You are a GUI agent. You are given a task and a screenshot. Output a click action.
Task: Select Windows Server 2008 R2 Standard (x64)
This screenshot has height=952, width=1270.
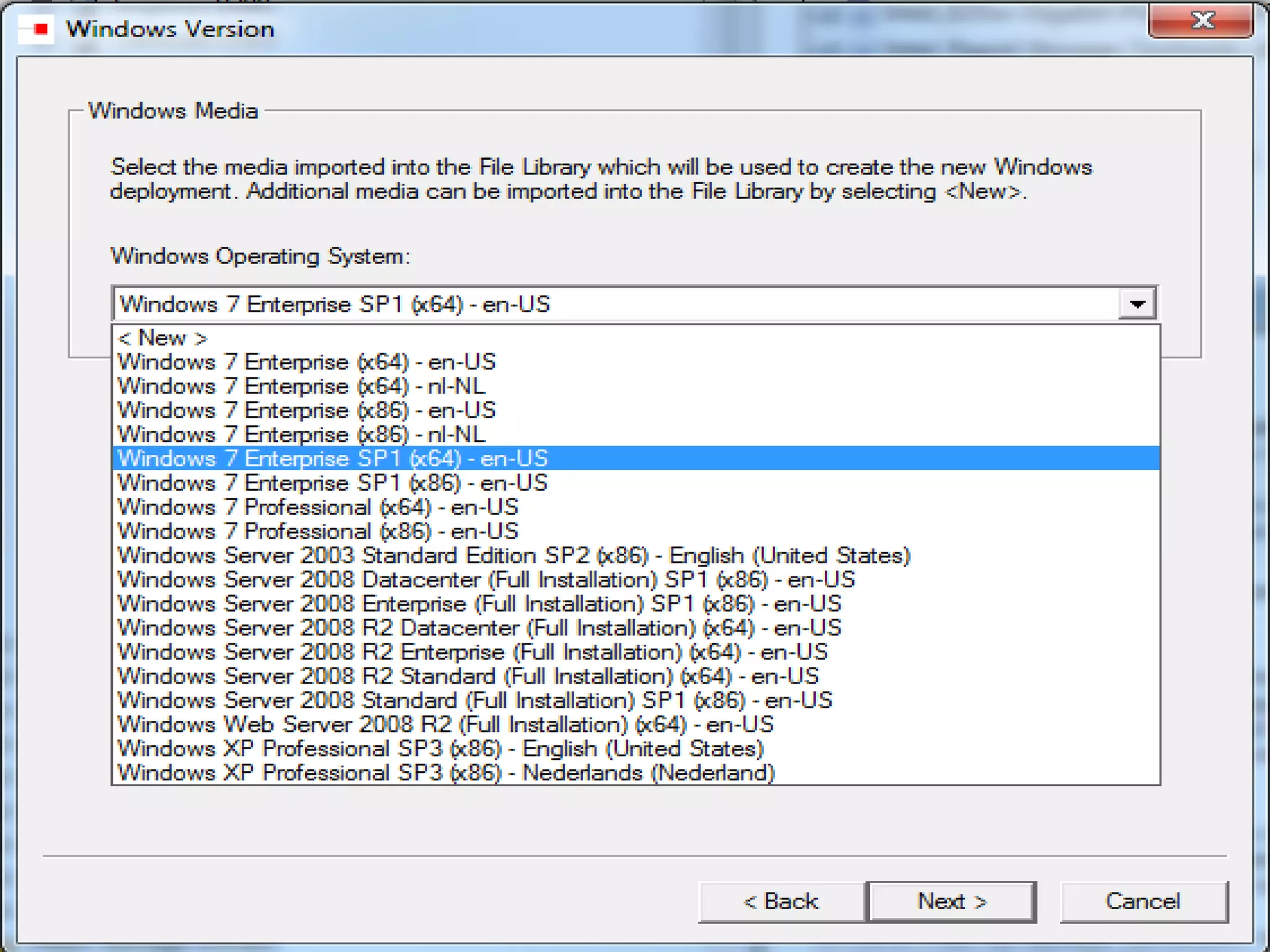click(x=636, y=676)
